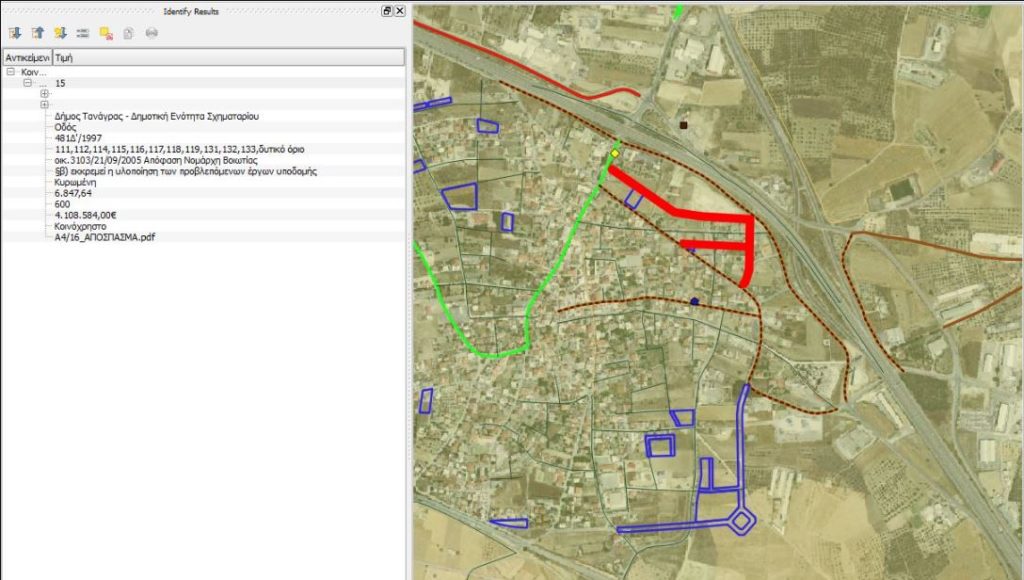Click the Expand Tree icon
The width and height of the screenshot is (1024, 580).
point(15,33)
